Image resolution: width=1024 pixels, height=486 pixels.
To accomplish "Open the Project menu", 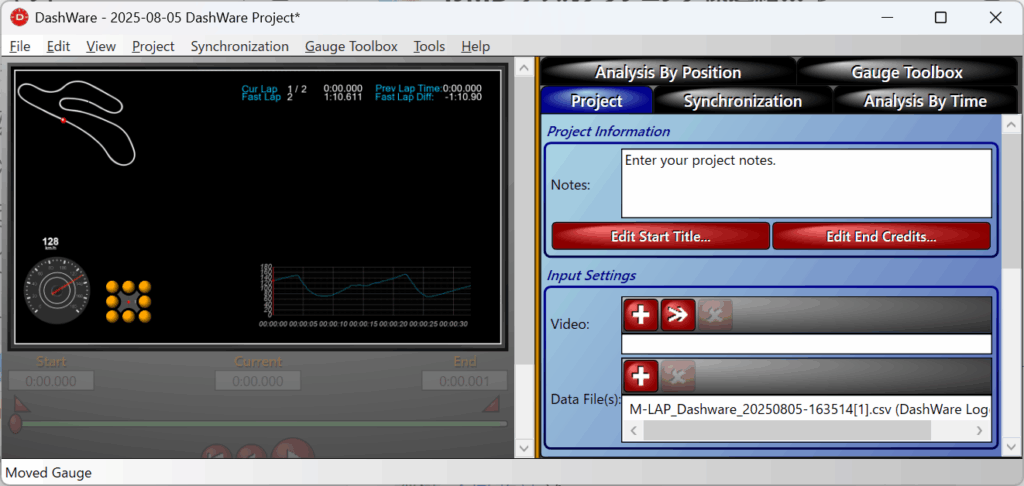I will click(153, 46).
